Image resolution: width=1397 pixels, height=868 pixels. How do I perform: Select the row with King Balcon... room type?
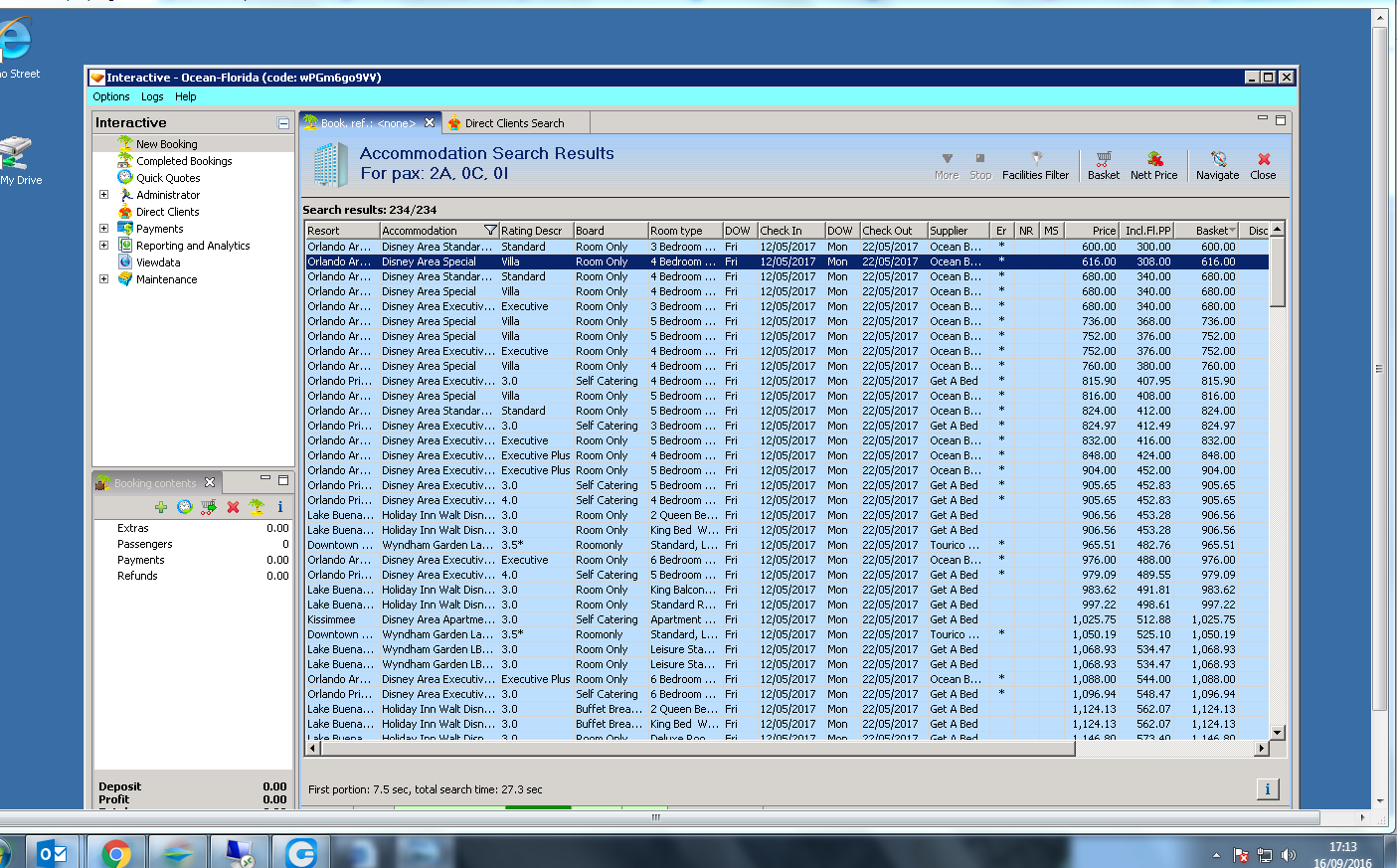click(x=786, y=590)
